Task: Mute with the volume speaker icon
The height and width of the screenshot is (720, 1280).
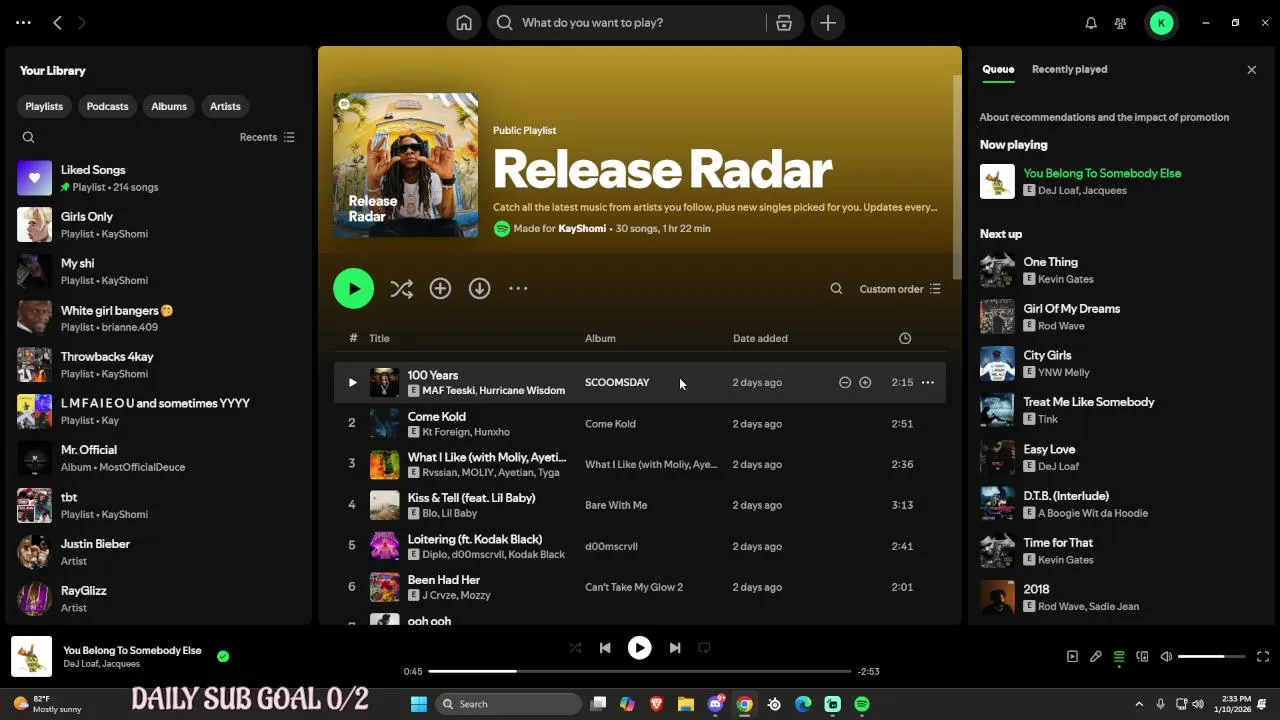Action: 1166,657
